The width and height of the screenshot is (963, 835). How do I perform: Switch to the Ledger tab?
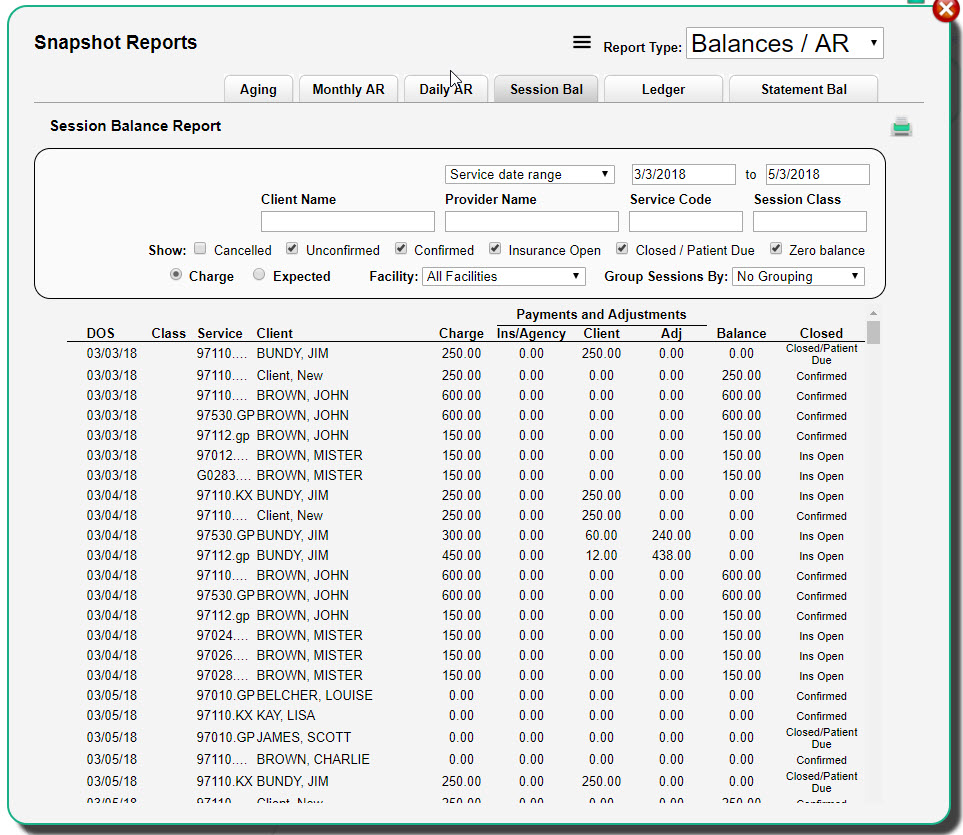pyautogui.click(x=663, y=89)
